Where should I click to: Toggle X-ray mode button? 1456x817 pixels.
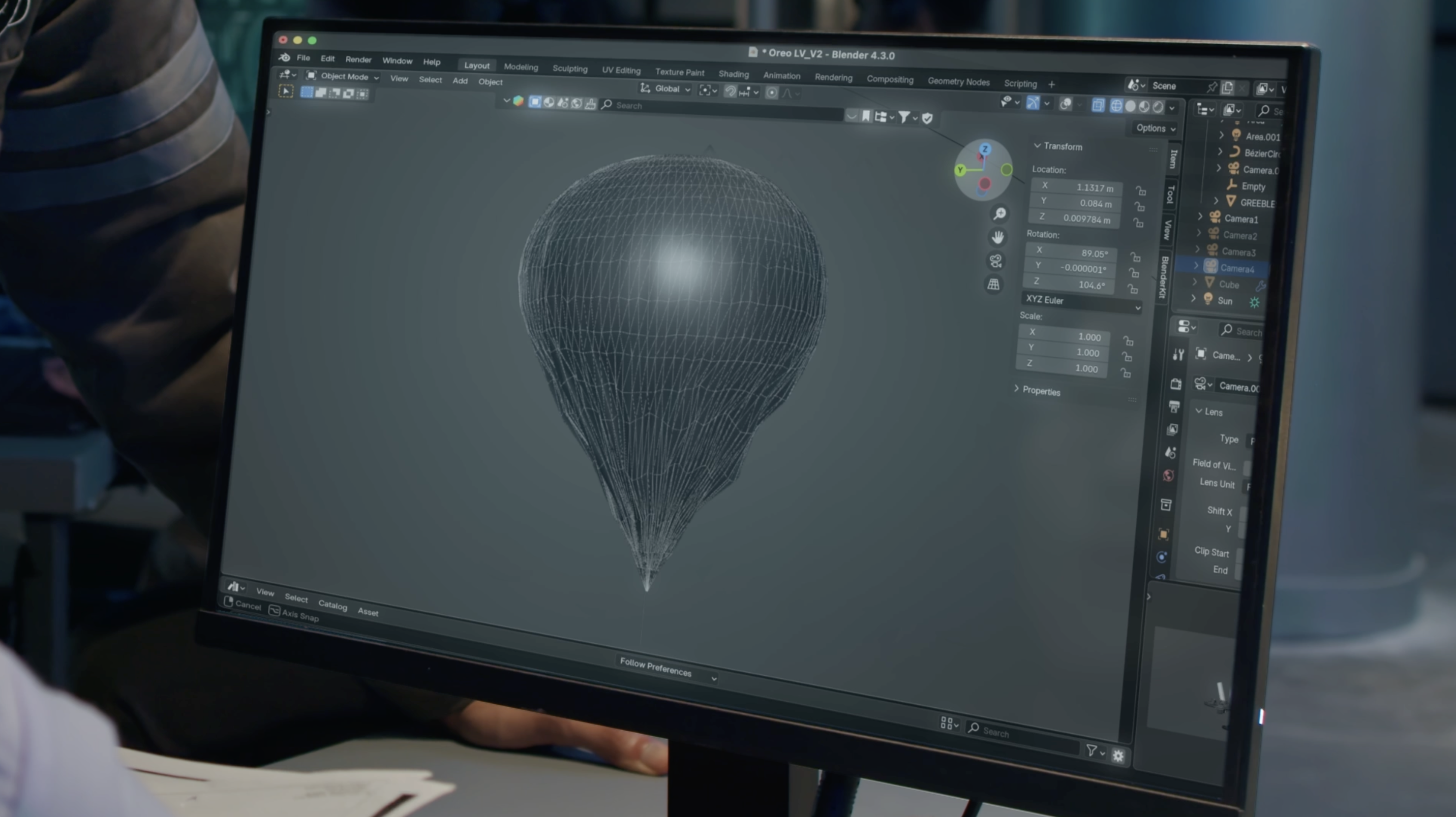coord(1098,106)
